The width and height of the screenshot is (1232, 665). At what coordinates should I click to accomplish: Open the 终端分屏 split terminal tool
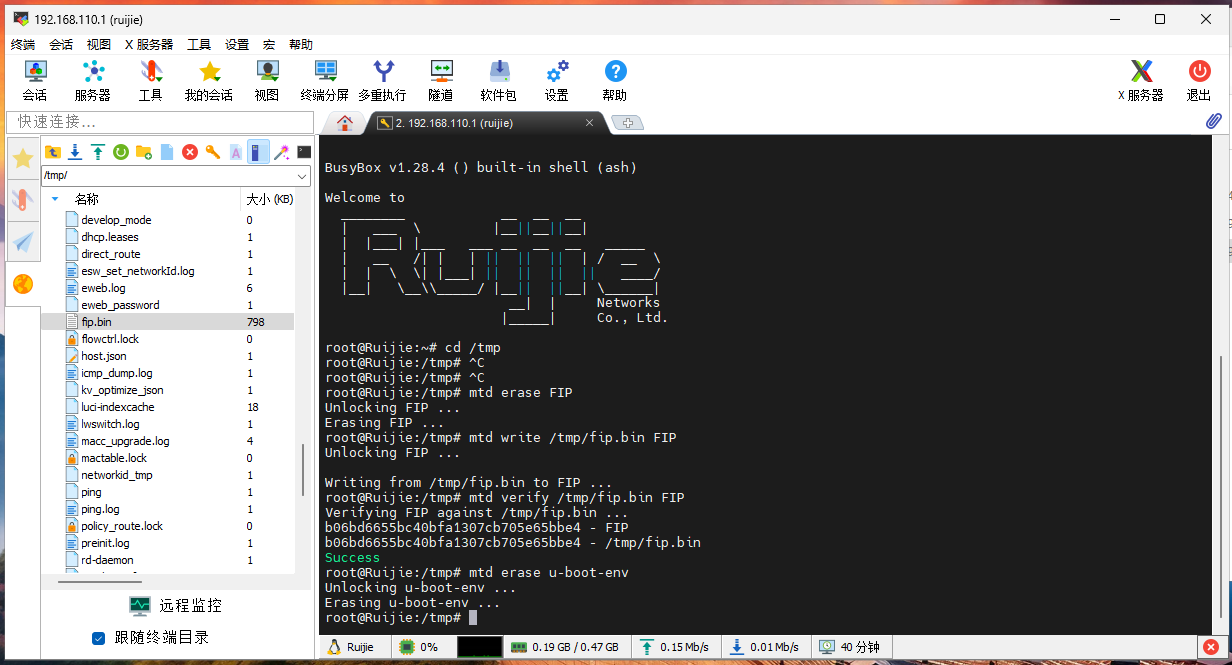[x=325, y=81]
